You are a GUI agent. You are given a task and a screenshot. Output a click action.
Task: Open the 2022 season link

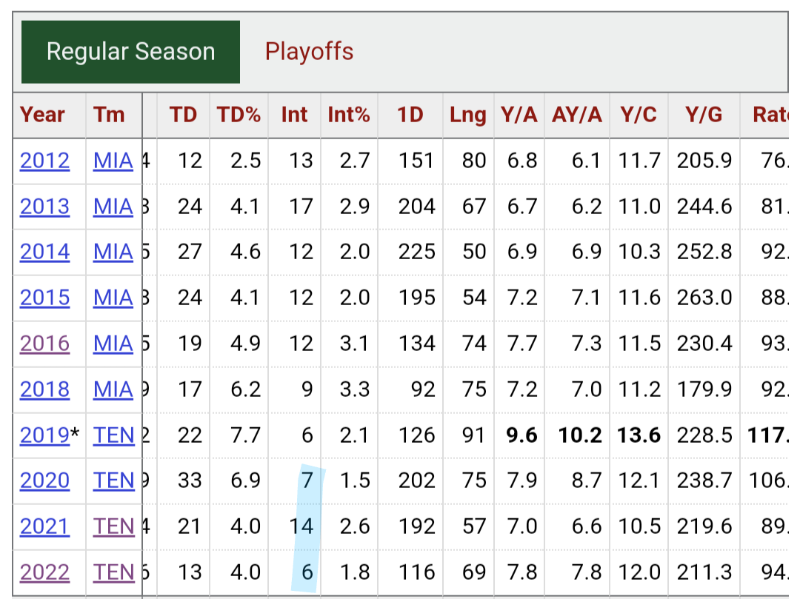point(45,572)
